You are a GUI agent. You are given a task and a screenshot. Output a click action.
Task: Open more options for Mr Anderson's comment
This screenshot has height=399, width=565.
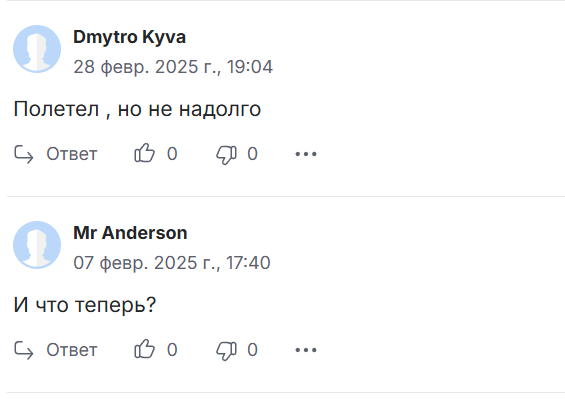(x=306, y=350)
